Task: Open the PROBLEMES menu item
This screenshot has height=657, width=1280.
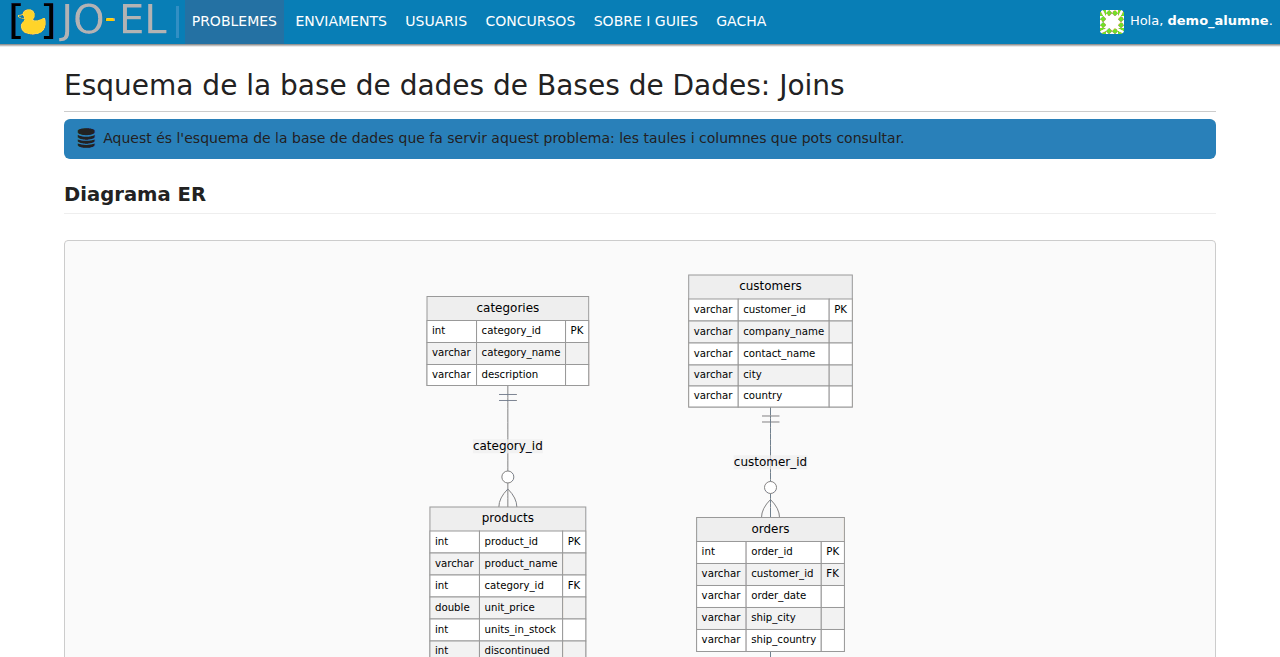Action: pos(234,21)
